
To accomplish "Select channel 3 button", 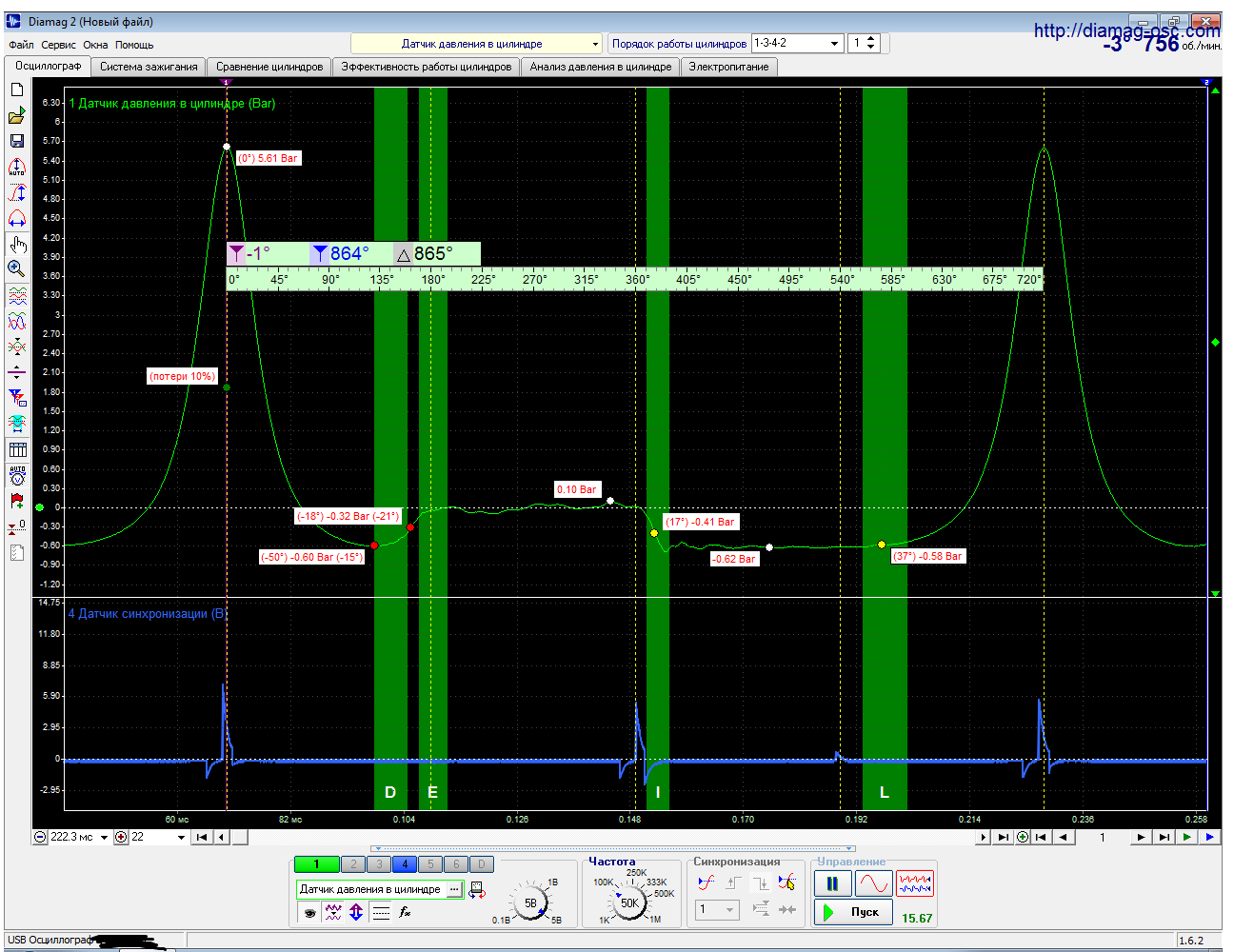I will pos(379,864).
